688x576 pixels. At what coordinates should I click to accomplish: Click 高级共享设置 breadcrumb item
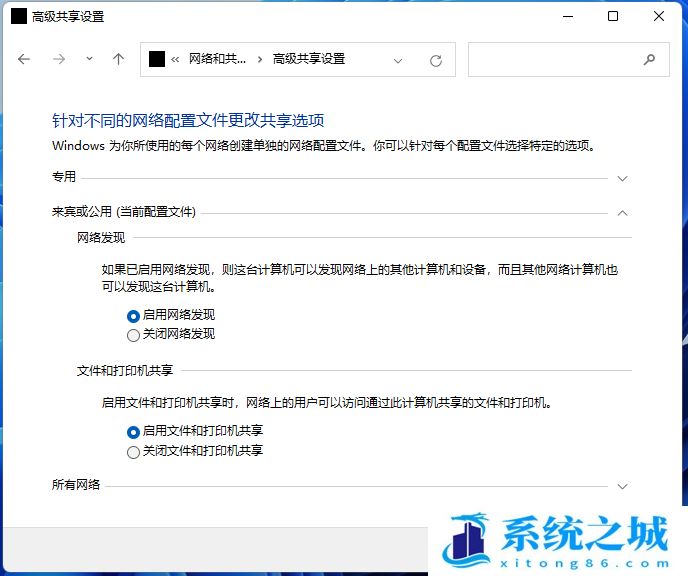[309, 59]
